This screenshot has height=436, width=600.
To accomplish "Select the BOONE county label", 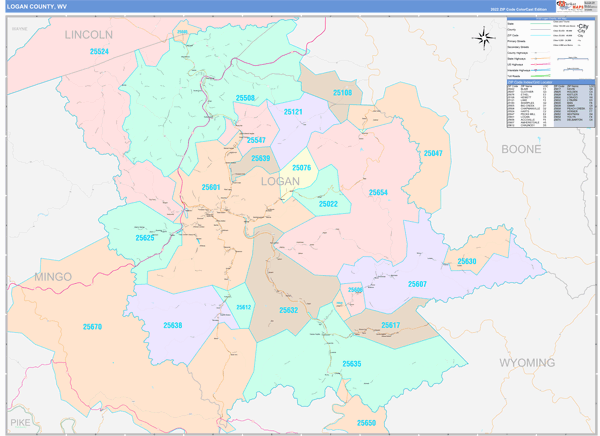I will point(521,149).
